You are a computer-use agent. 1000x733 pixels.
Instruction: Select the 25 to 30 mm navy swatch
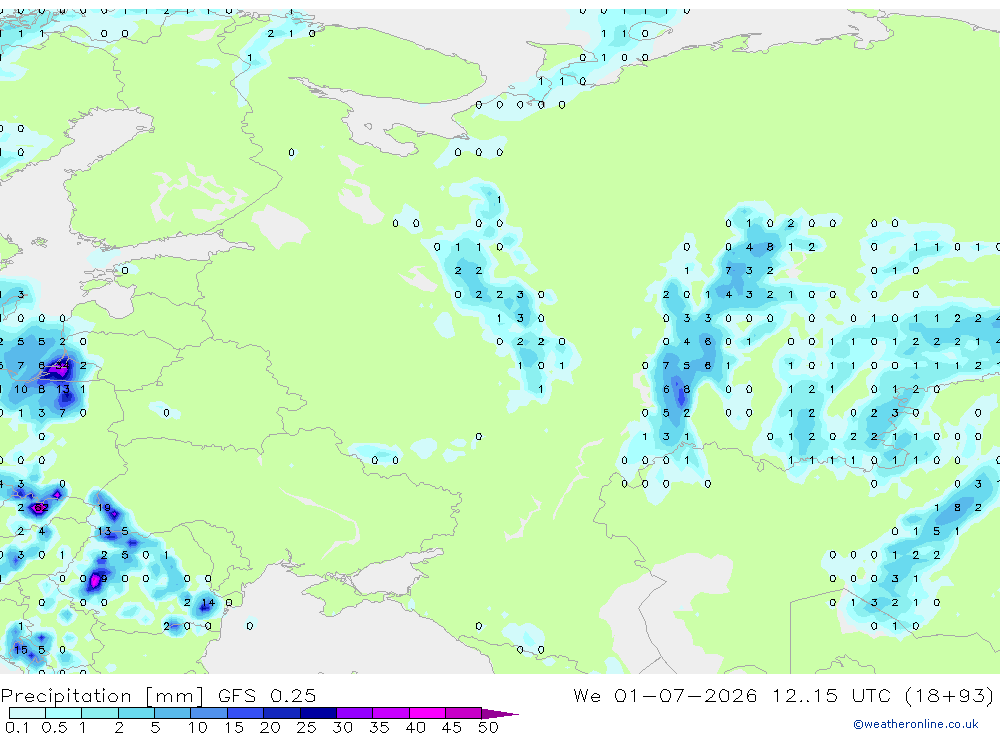tap(318, 713)
